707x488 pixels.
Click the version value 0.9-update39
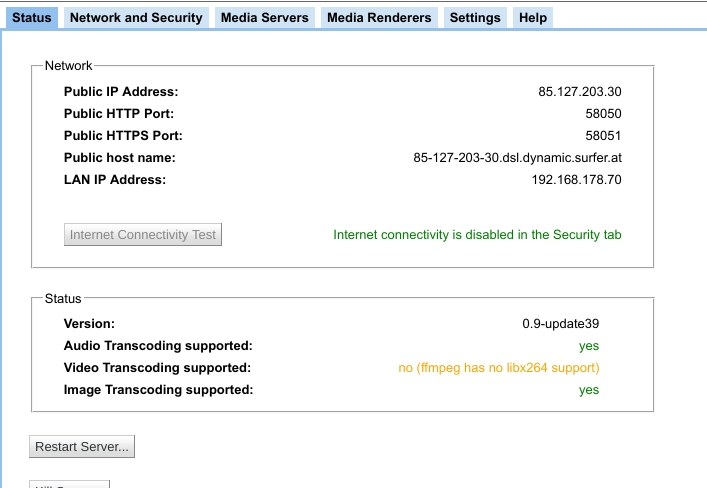(x=560, y=324)
